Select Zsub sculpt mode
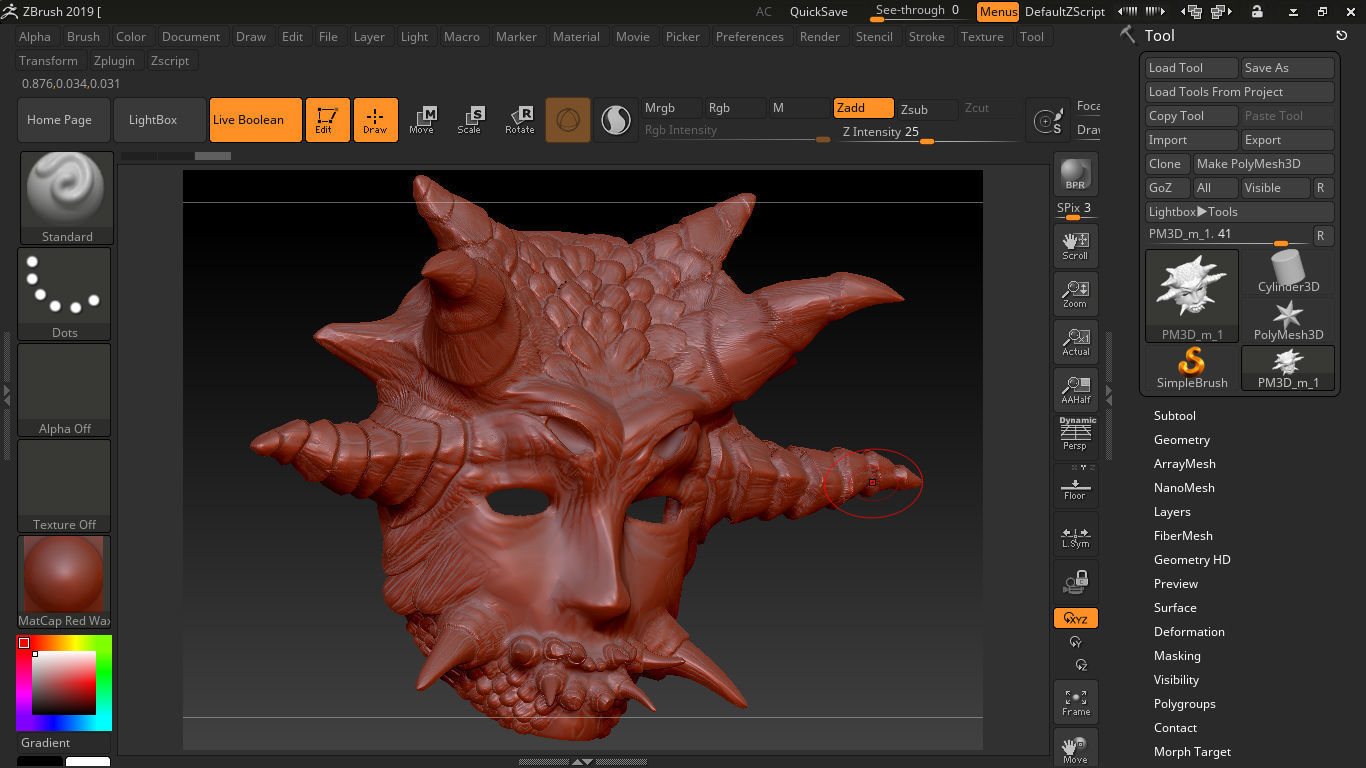Screen dimensions: 1366x768 pyautogui.click(x=927, y=109)
